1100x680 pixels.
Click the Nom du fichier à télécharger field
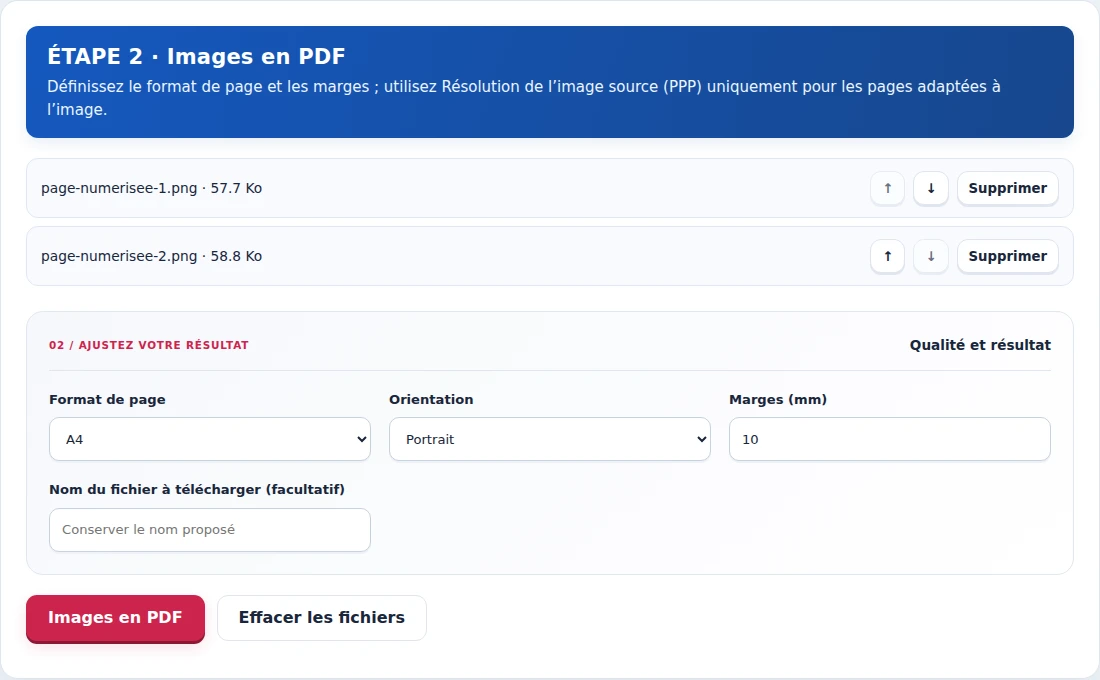coord(210,530)
